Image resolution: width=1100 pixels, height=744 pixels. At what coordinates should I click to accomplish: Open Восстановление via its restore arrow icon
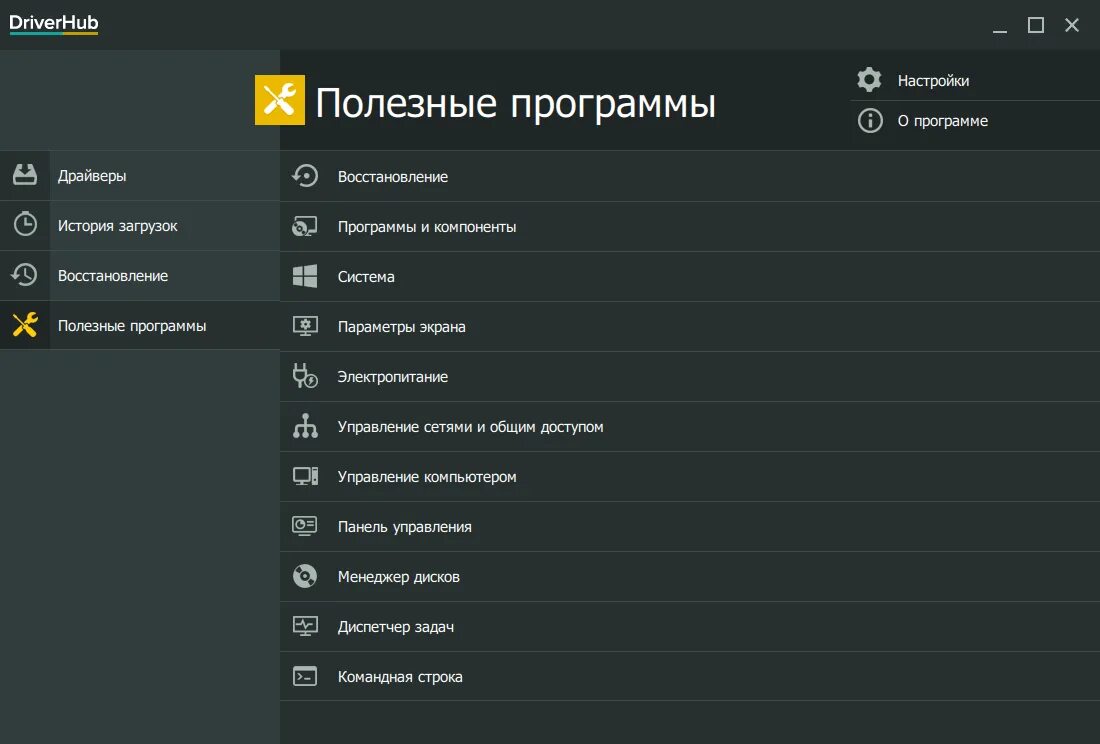[25, 275]
